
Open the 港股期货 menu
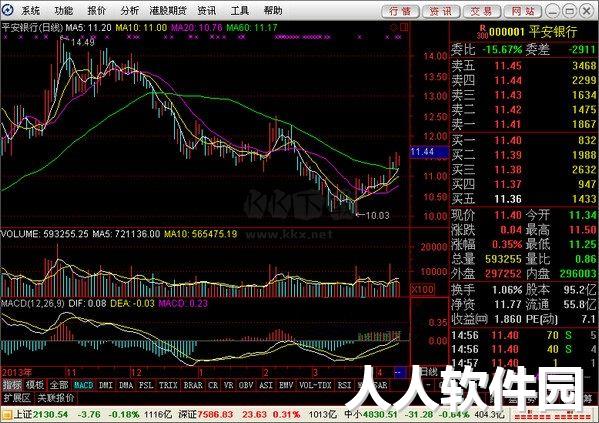coord(168,11)
